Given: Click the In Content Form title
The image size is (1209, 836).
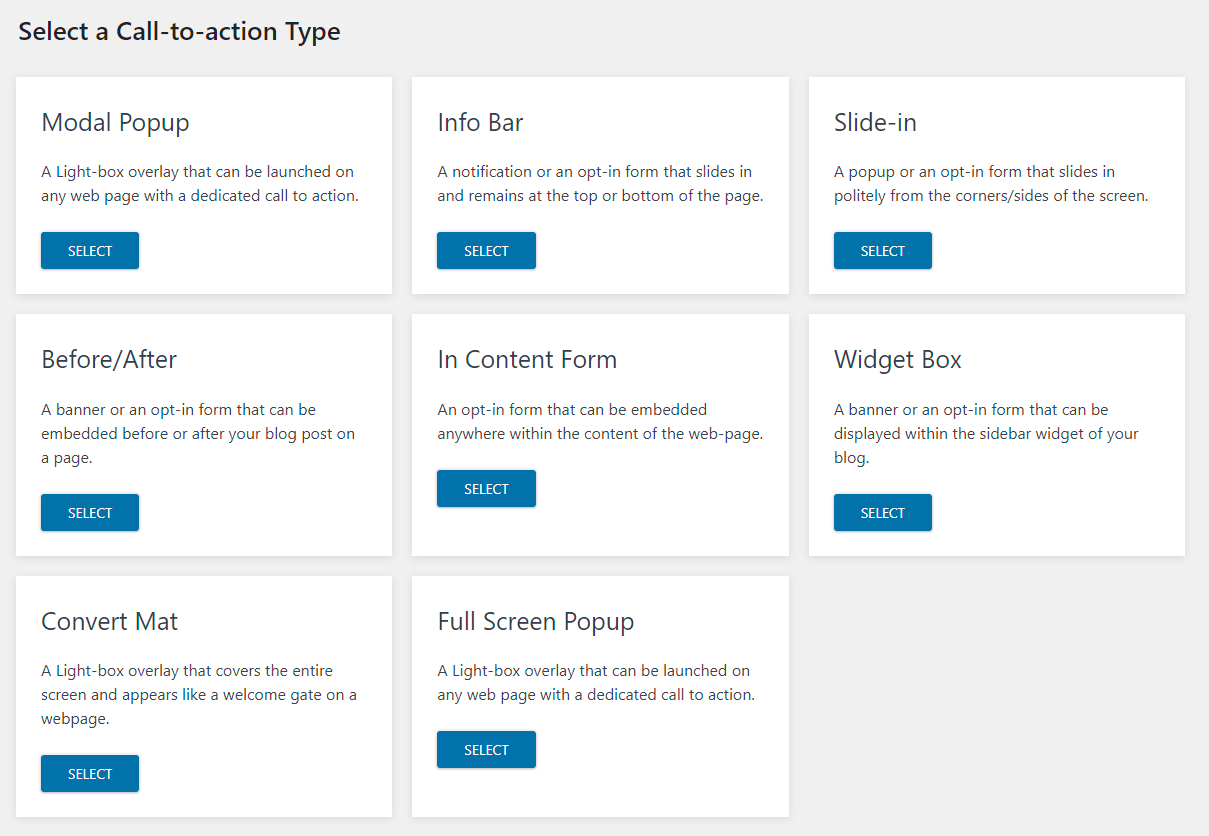Looking at the screenshot, I should pos(527,360).
